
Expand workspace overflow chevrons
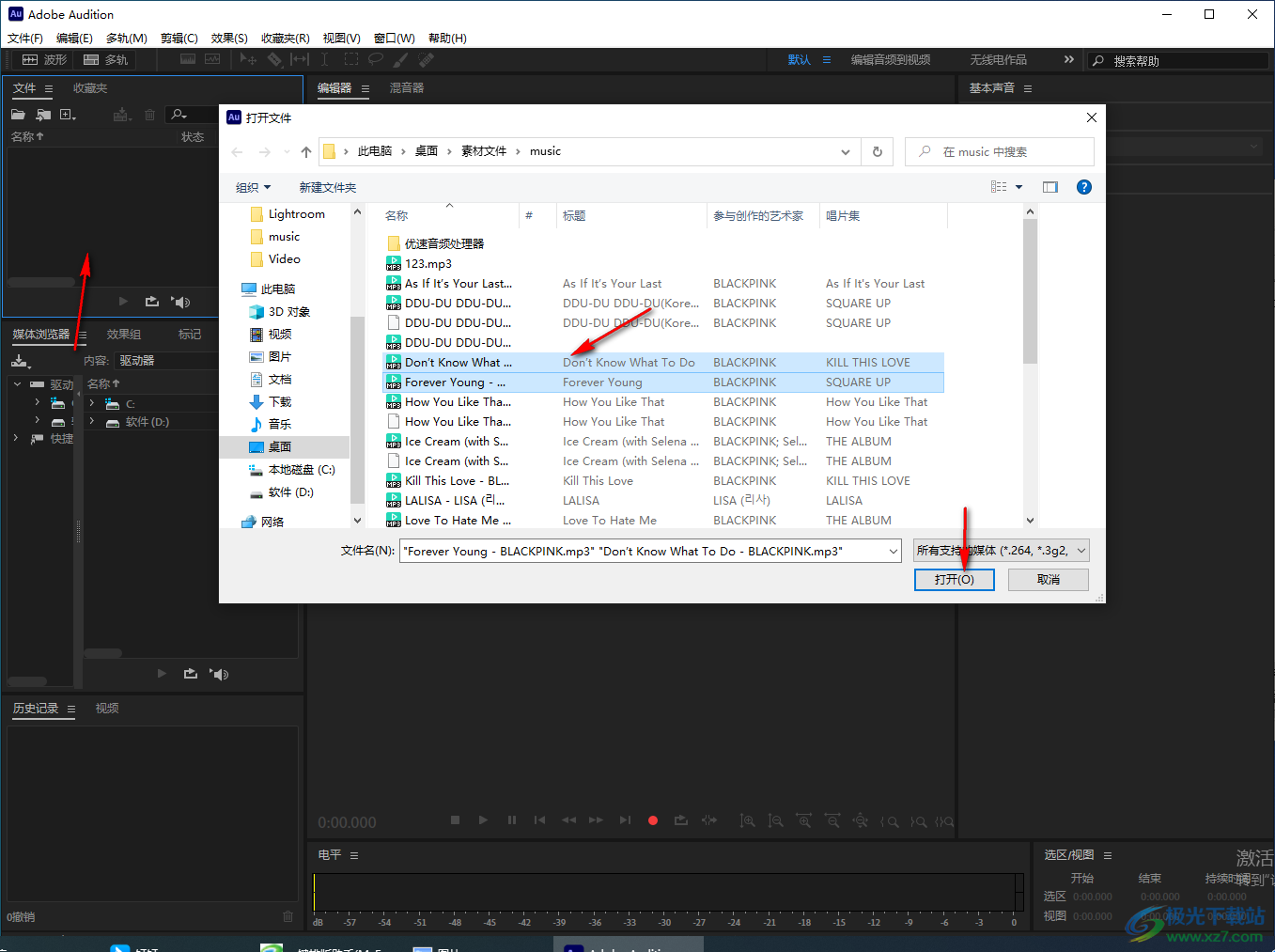point(1068,59)
